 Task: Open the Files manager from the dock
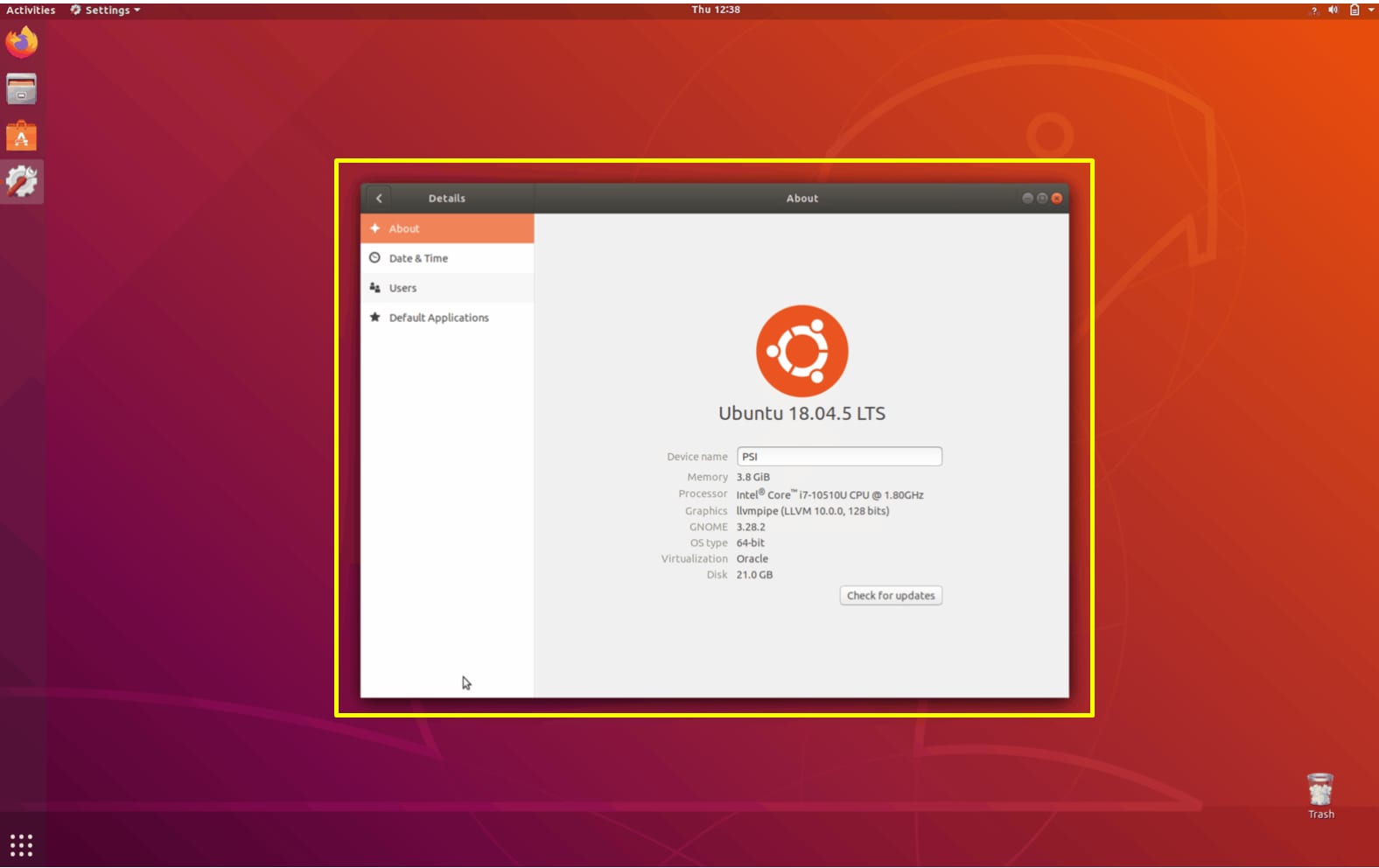(x=22, y=89)
